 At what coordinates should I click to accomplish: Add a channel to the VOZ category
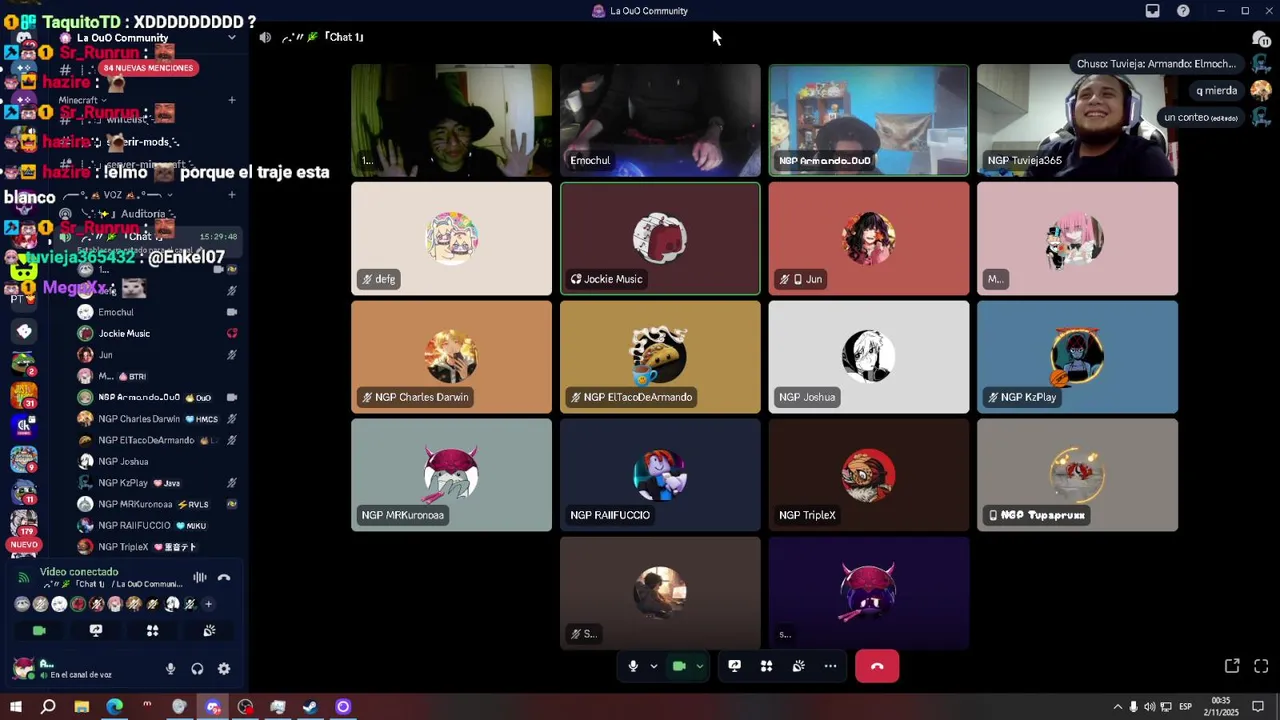pos(232,195)
